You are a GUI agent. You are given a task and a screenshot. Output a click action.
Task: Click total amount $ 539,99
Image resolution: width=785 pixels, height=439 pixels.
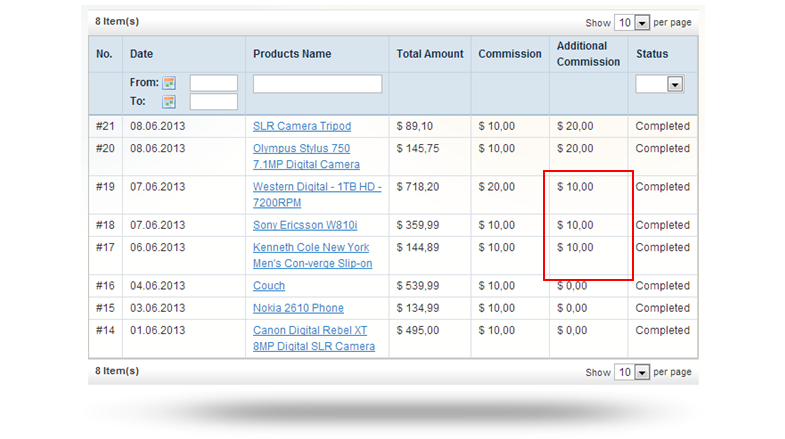tap(418, 286)
